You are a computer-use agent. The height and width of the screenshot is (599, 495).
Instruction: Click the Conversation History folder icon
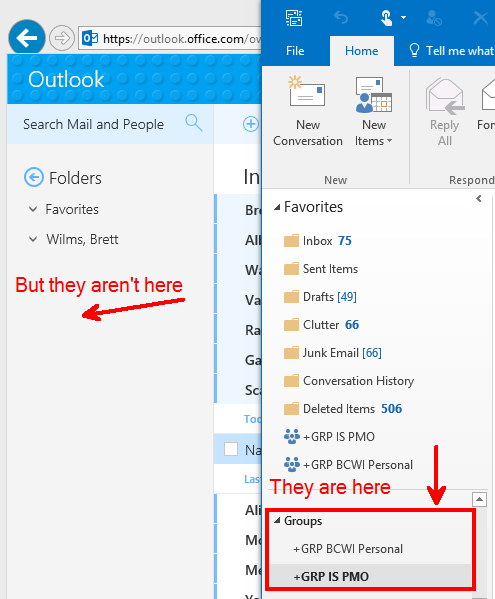click(291, 380)
